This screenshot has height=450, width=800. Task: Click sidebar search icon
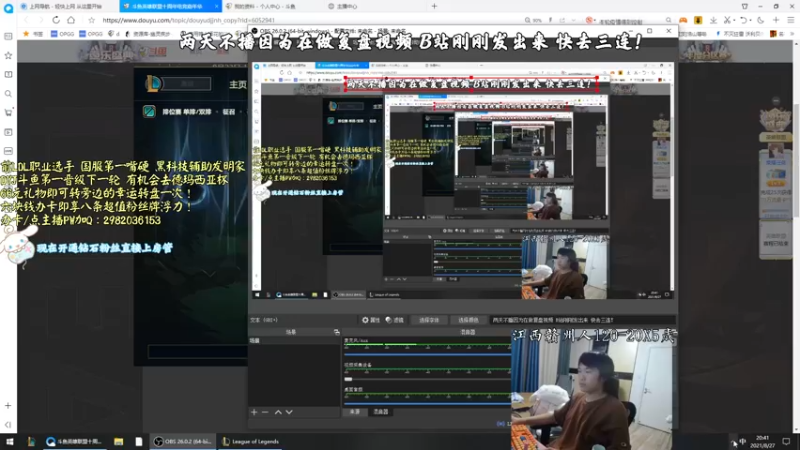point(8,94)
